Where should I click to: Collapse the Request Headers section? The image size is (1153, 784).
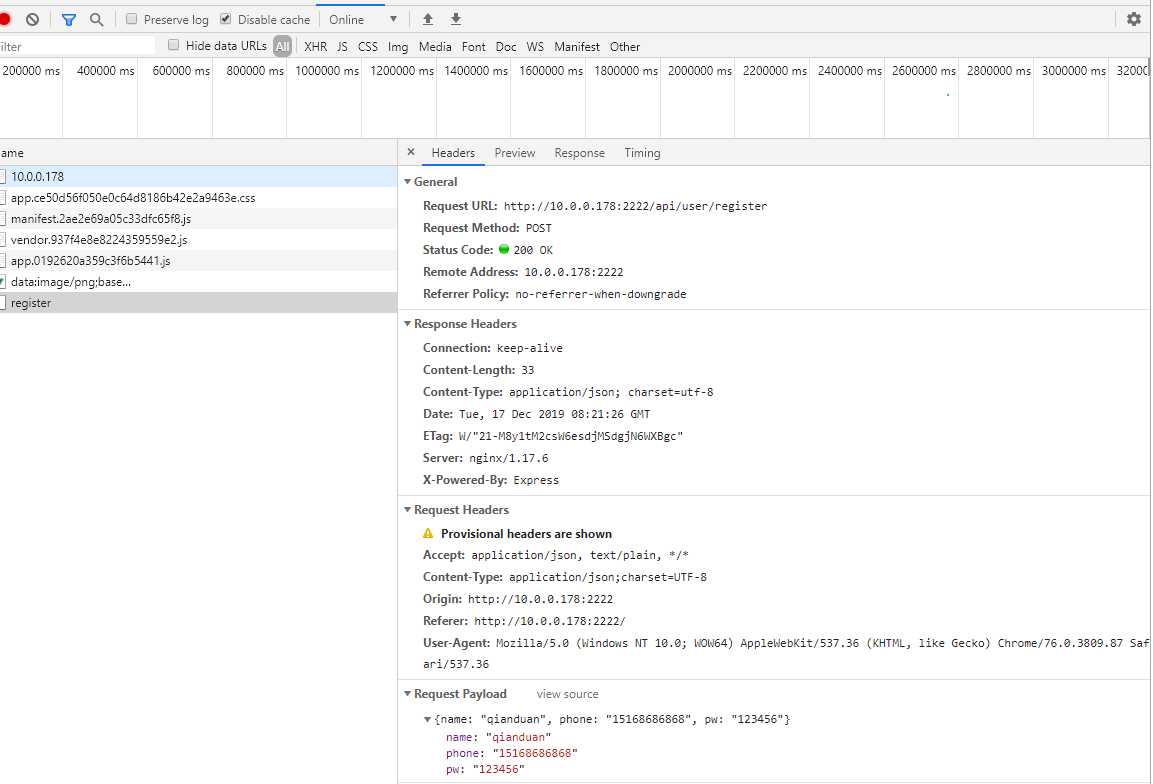pyautogui.click(x=407, y=510)
